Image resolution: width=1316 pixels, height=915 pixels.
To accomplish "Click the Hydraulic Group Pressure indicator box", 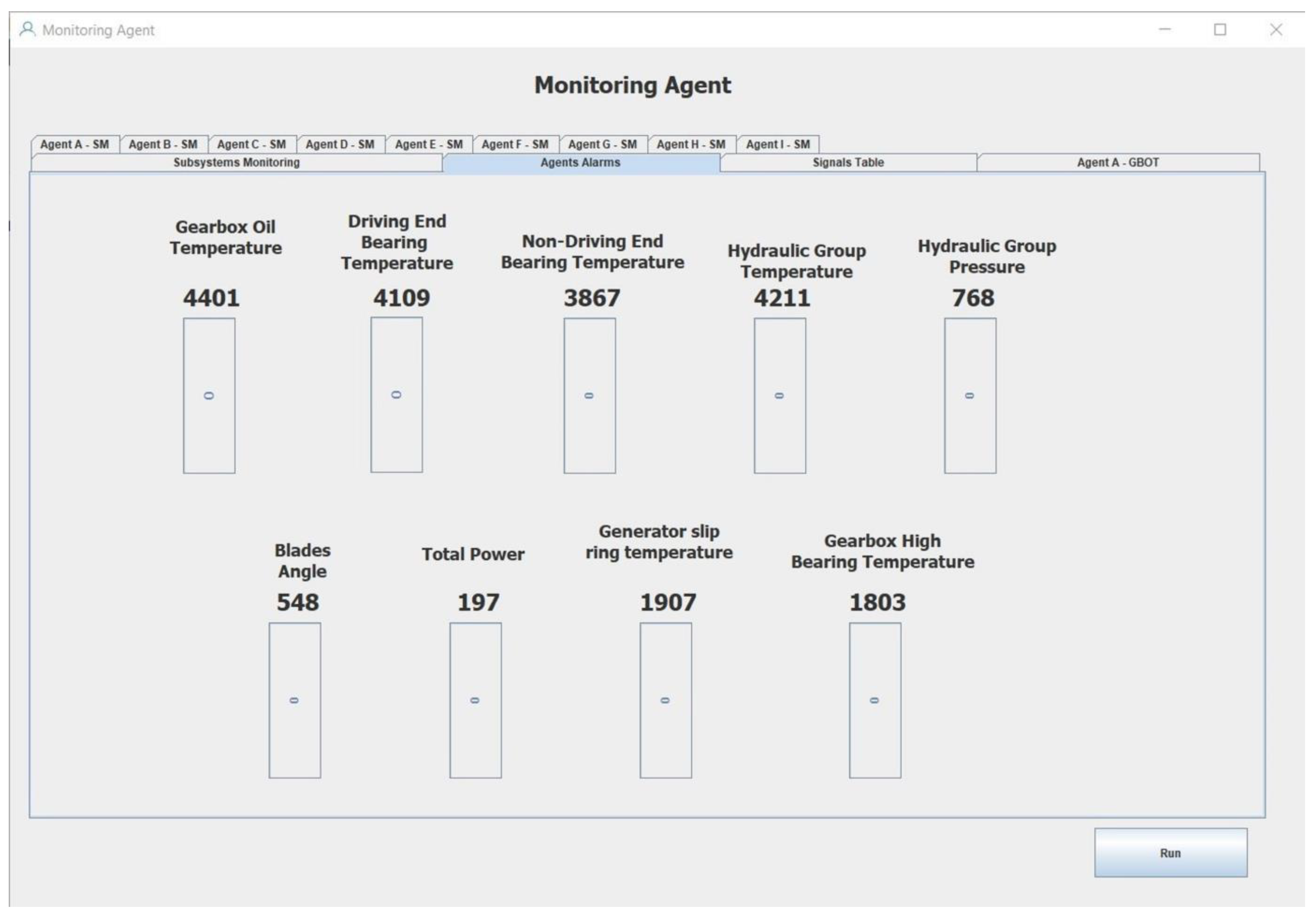I will [970, 396].
